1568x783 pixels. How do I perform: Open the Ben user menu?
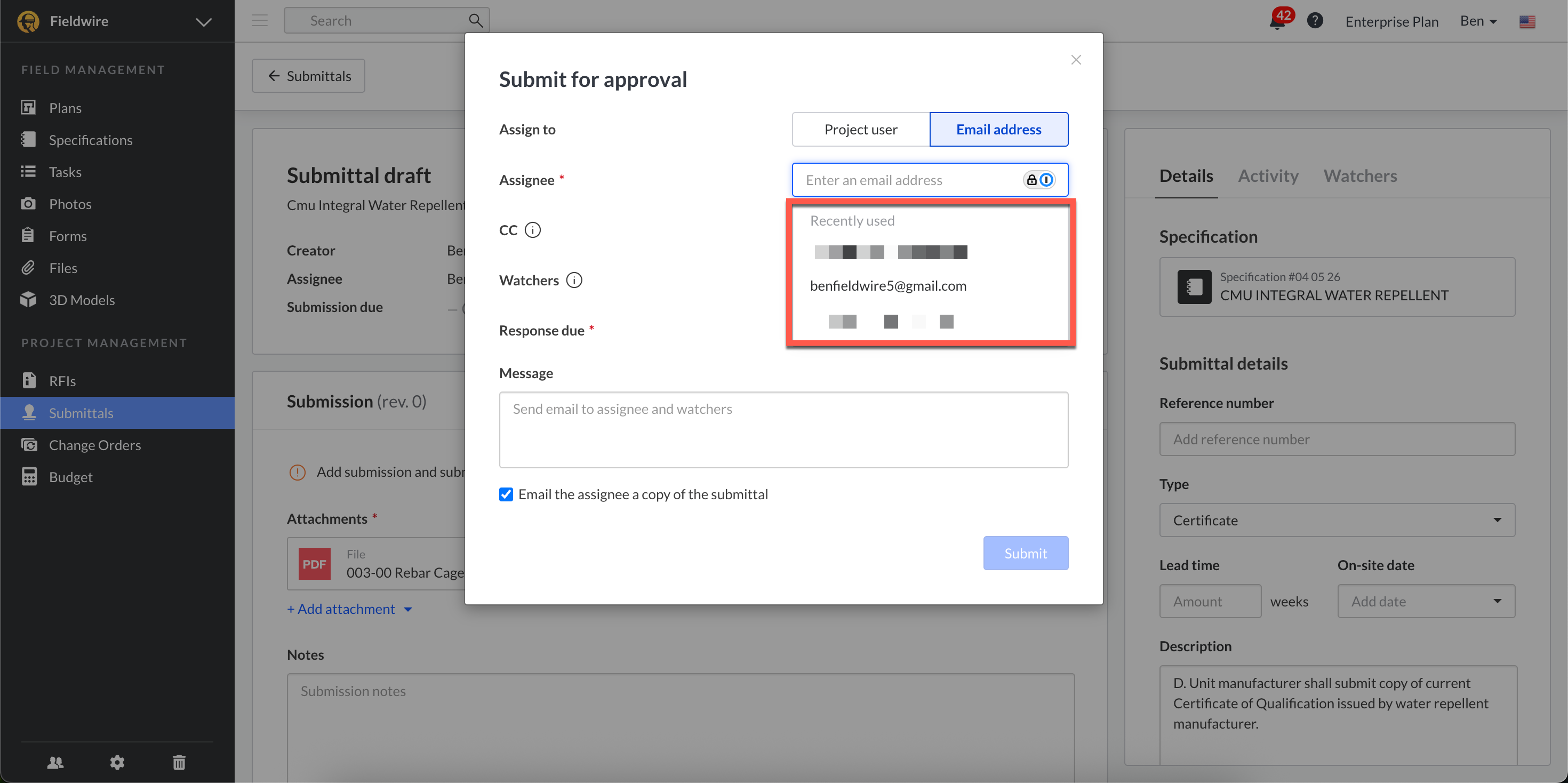pos(1478,21)
